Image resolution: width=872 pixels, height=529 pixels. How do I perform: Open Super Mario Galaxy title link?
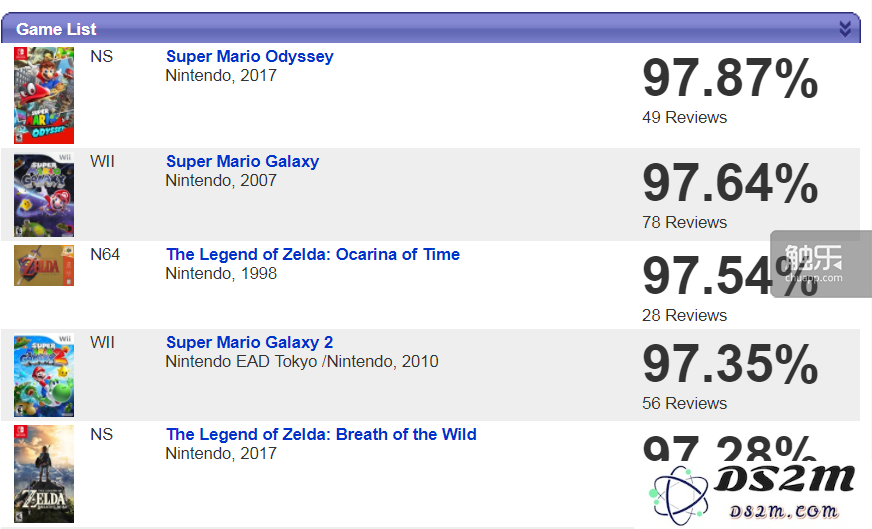pyautogui.click(x=242, y=161)
